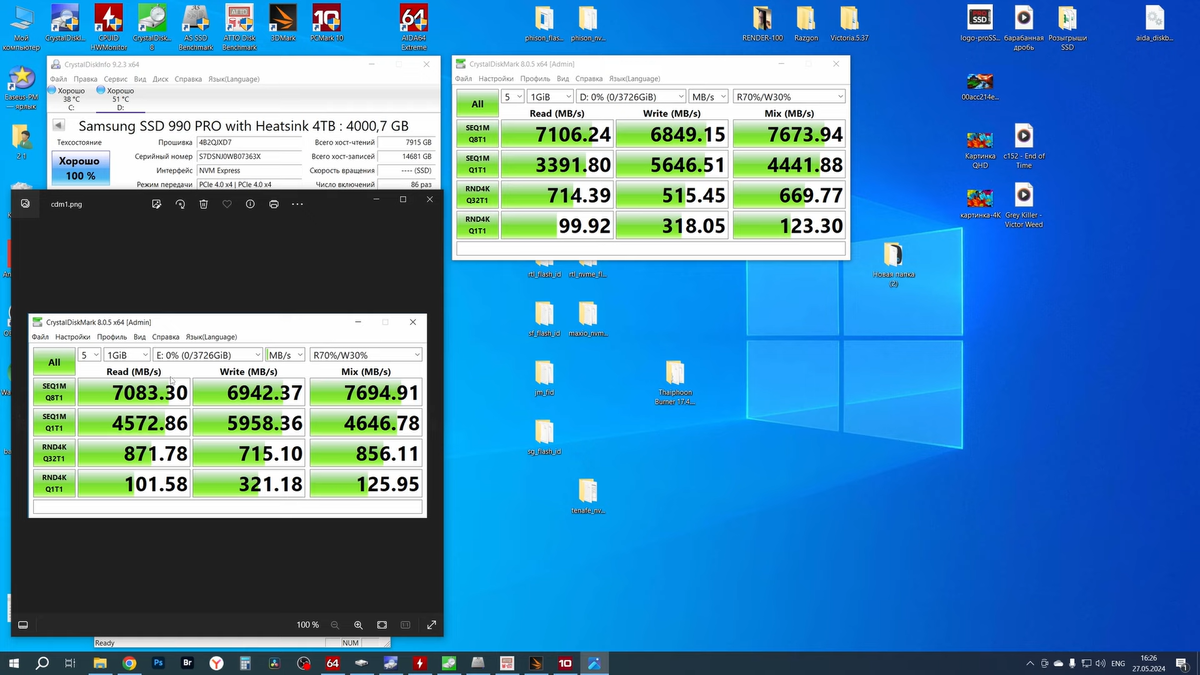Open the edit image tool in Photos

(157, 204)
